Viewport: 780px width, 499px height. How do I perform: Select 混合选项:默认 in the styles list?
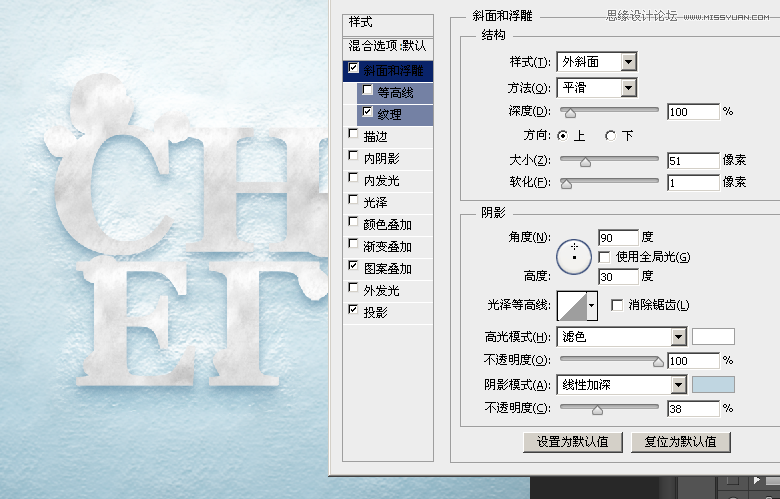pyautogui.click(x=388, y=46)
